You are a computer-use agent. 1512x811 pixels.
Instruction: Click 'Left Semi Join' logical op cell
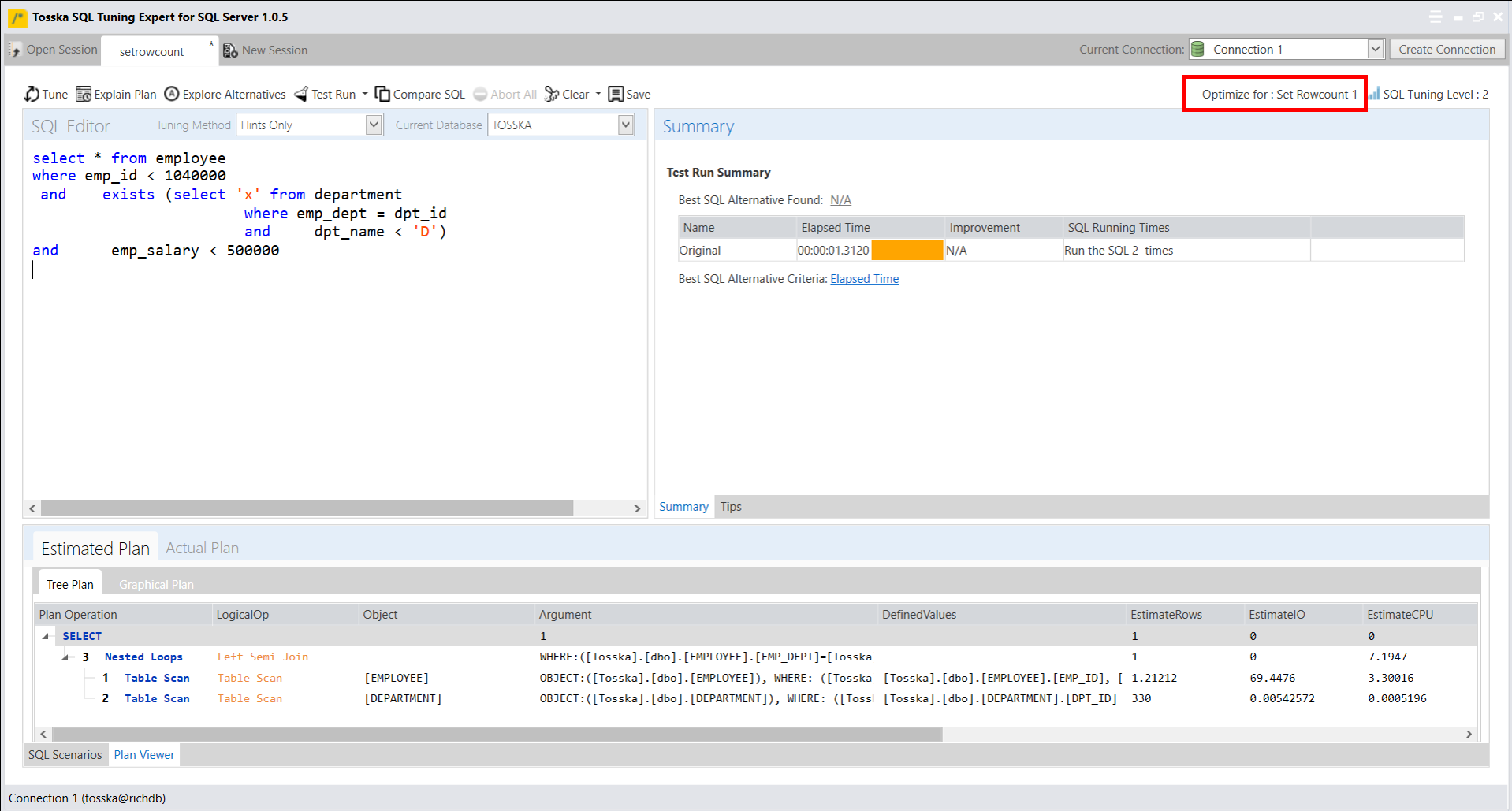263,657
